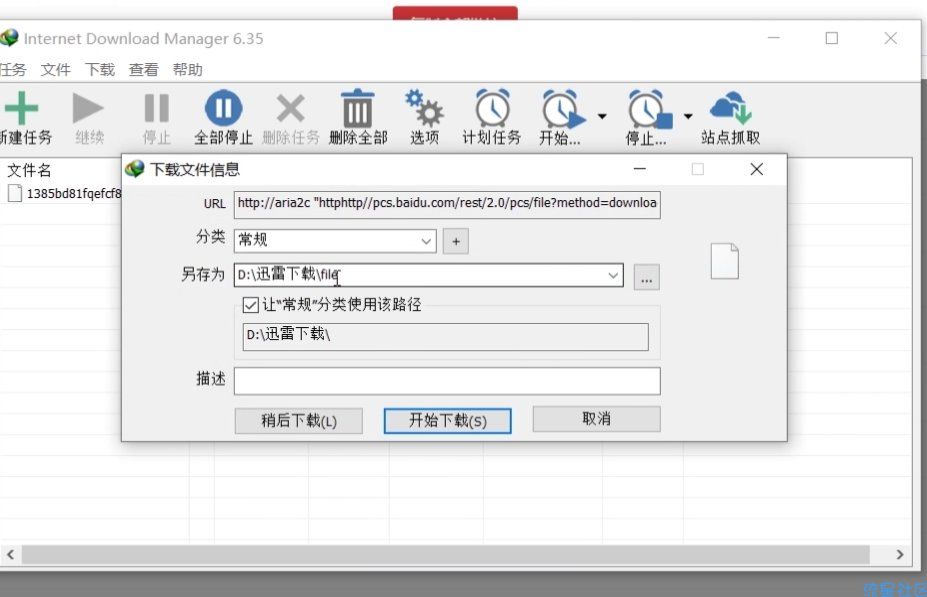Viewport: 927px width, 597px height.
Task: Click the 描述 description input field
Action: [447, 381]
